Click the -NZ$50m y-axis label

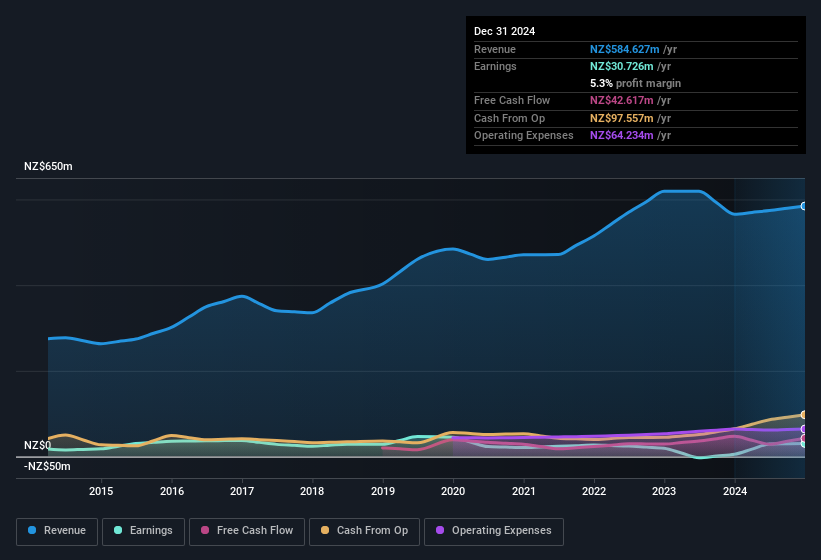click(47, 466)
